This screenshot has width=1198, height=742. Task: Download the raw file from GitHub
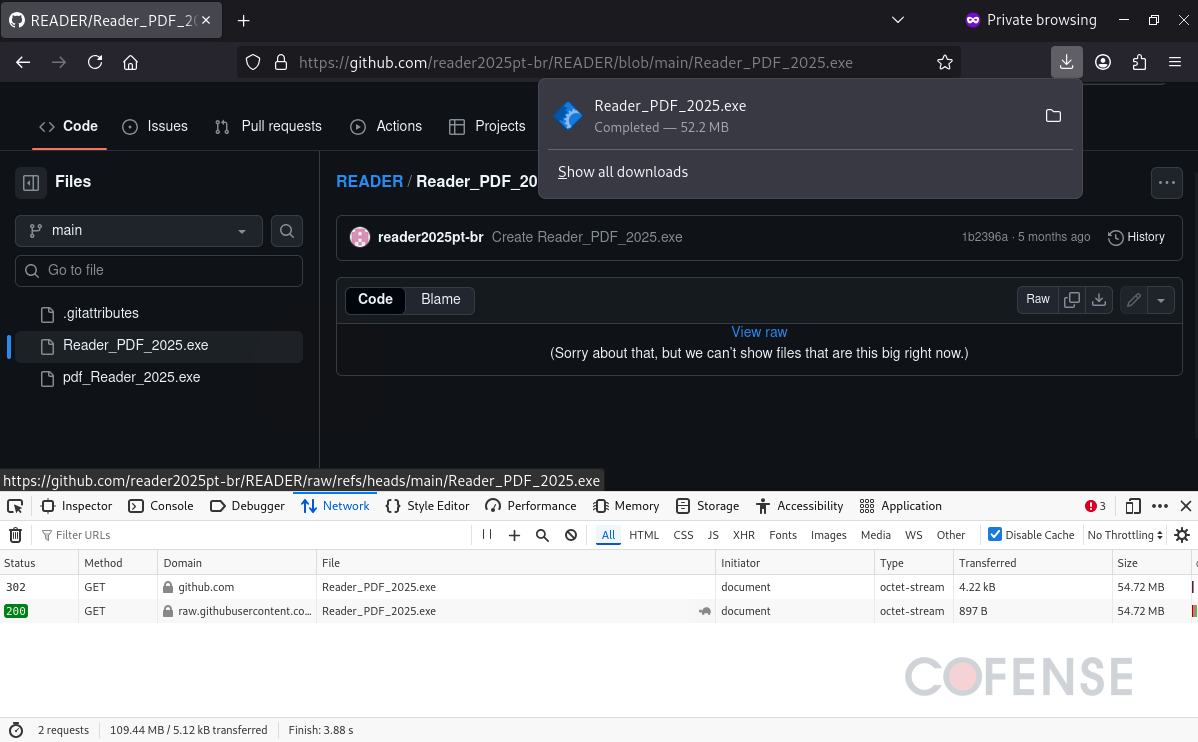click(1098, 299)
